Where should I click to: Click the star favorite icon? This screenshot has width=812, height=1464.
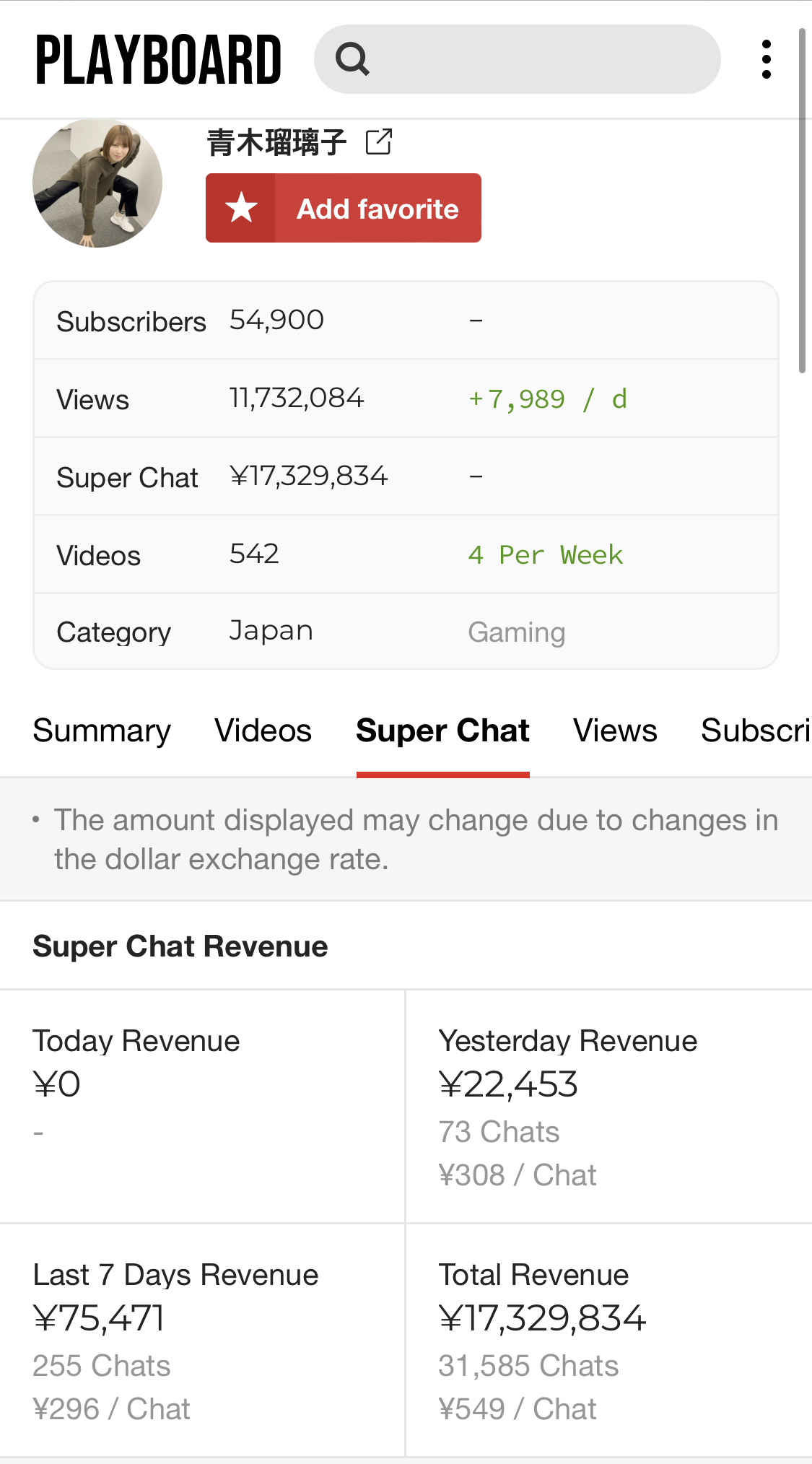click(241, 208)
